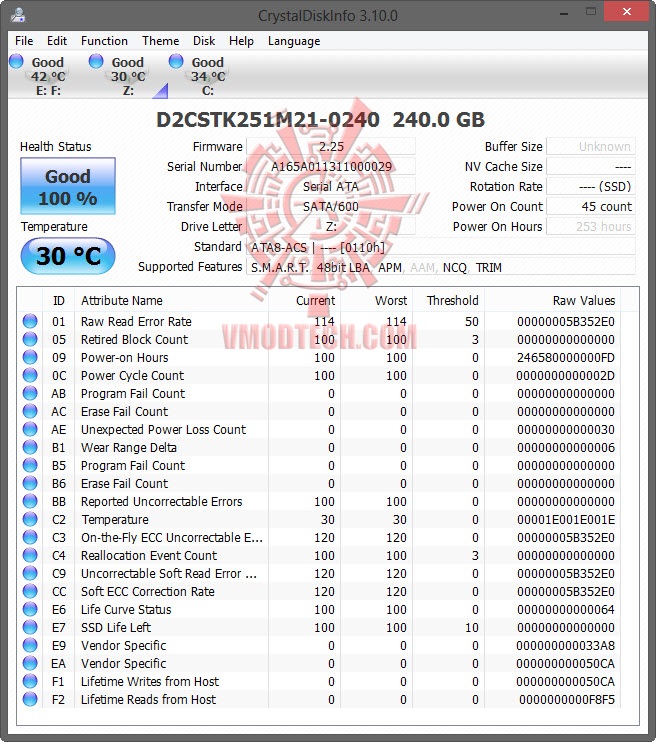Click the Good 100 % health status button
656x742 pixels.
coord(68,186)
